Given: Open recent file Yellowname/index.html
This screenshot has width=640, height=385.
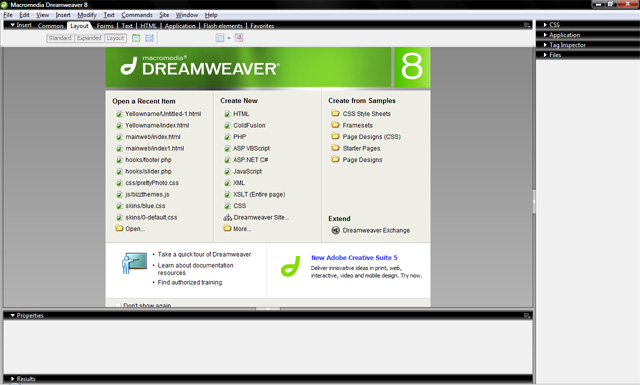Looking at the screenshot, I should click(x=157, y=125).
